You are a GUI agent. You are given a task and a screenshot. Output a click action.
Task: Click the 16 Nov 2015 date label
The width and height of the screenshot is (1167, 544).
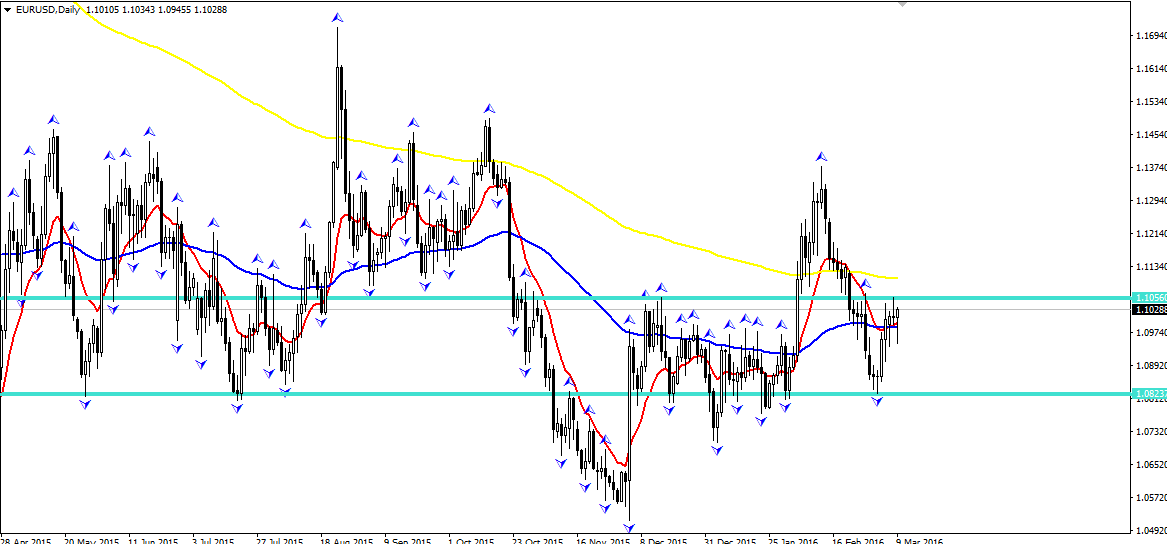point(602,541)
